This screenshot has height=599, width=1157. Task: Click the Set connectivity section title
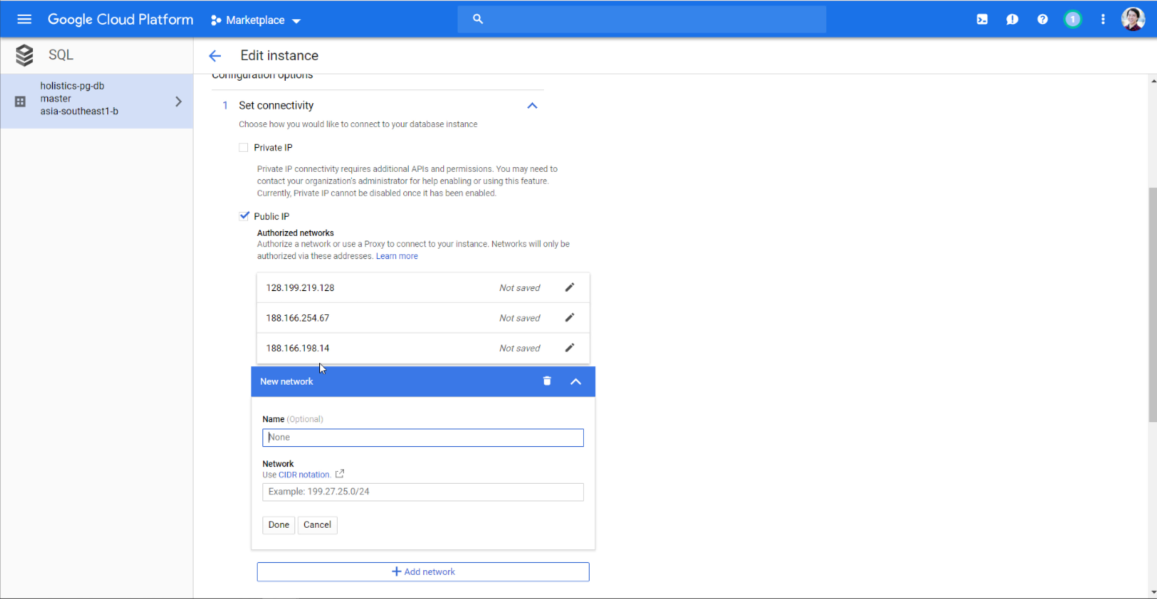click(x=276, y=105)
